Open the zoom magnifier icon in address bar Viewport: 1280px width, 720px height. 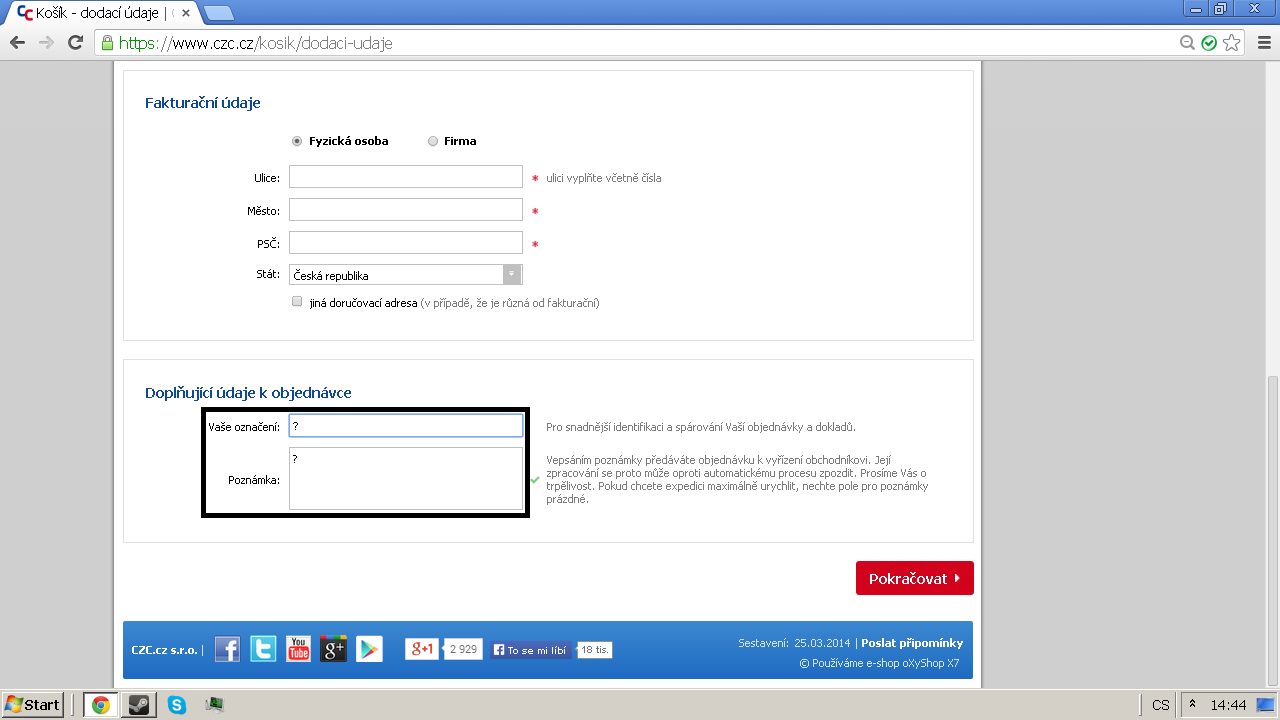[1188, 43]
